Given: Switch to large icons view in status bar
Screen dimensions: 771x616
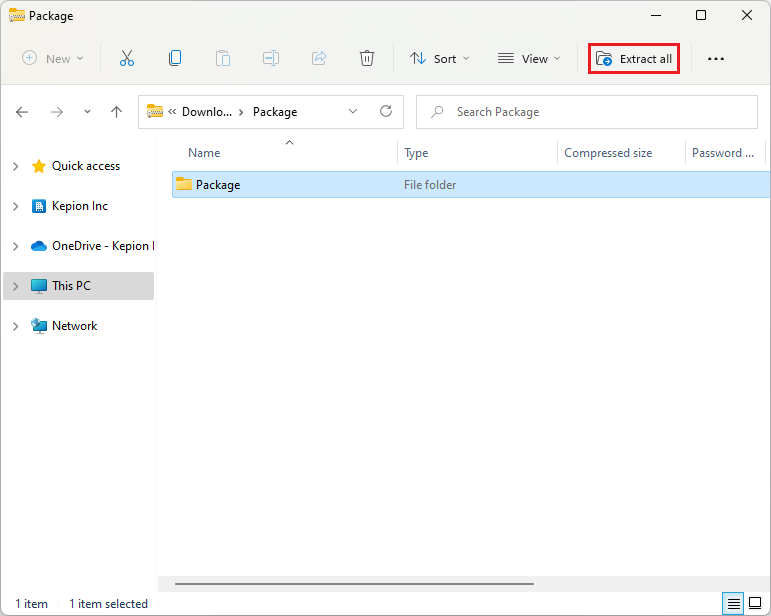Looking at the screenshot, I should tap(755, 603).
